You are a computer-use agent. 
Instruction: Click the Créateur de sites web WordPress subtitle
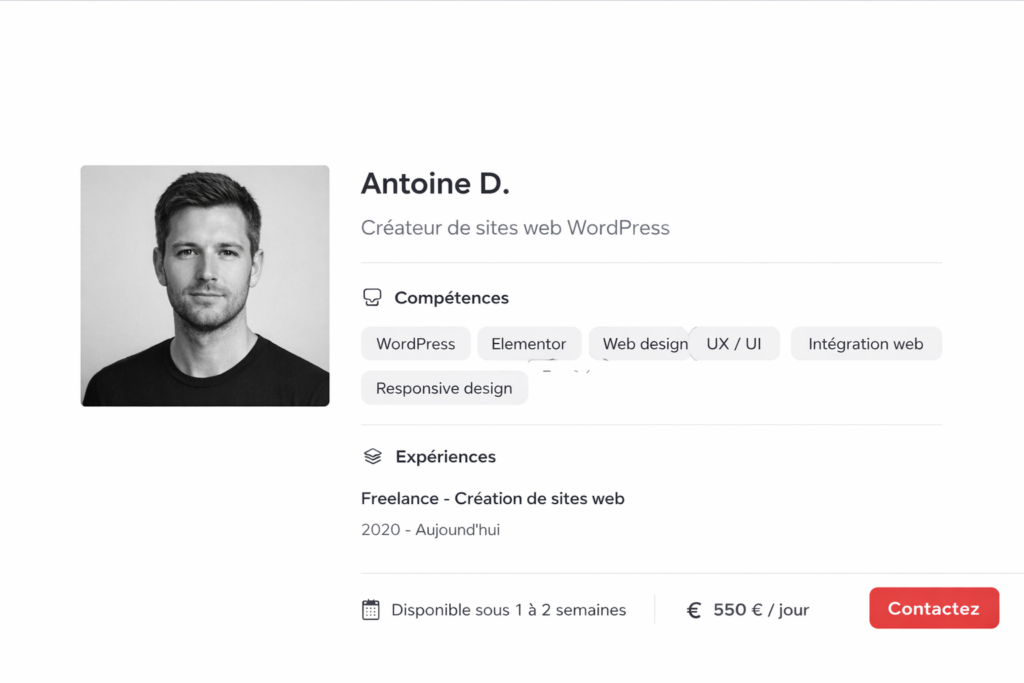(x=515, y=228)
